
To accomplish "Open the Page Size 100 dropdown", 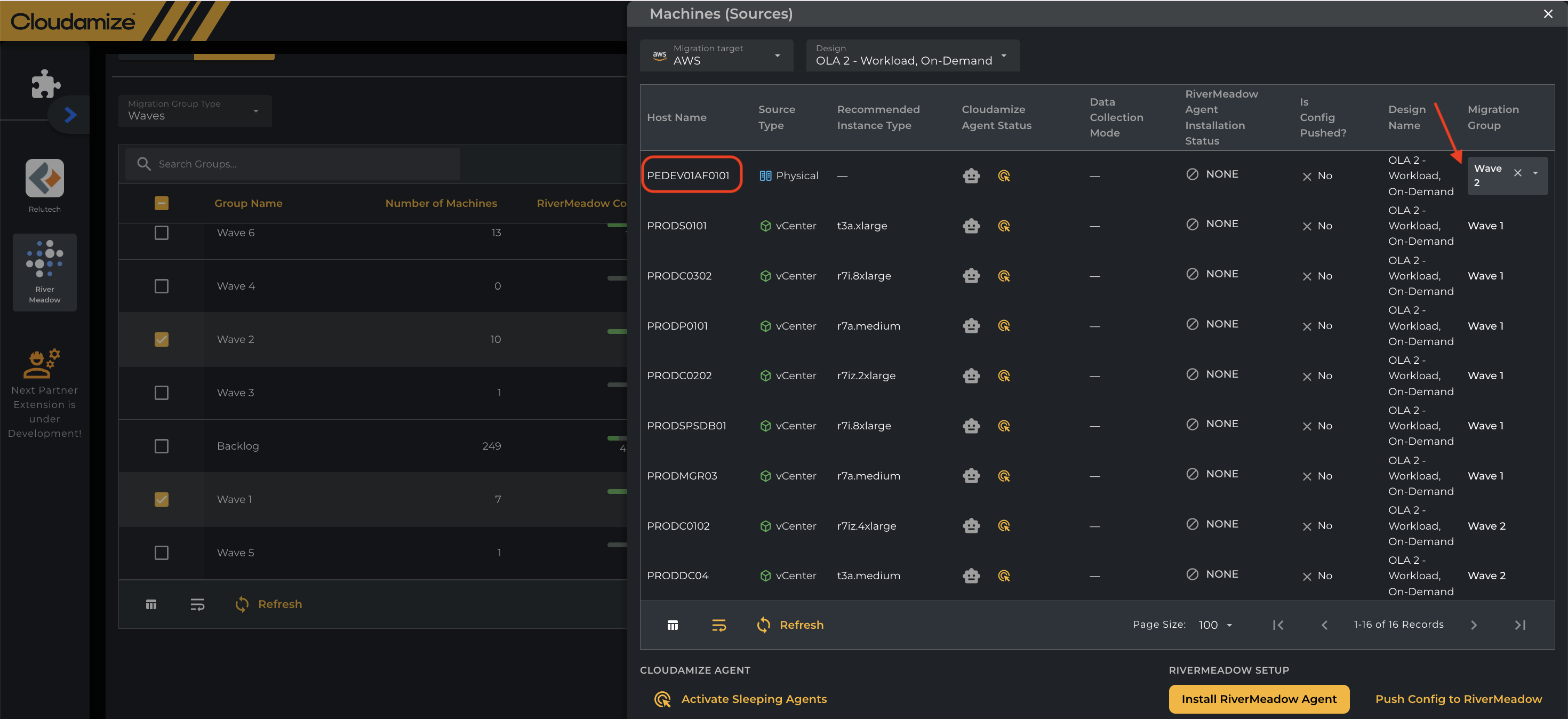I will [x=1215, y=625].
